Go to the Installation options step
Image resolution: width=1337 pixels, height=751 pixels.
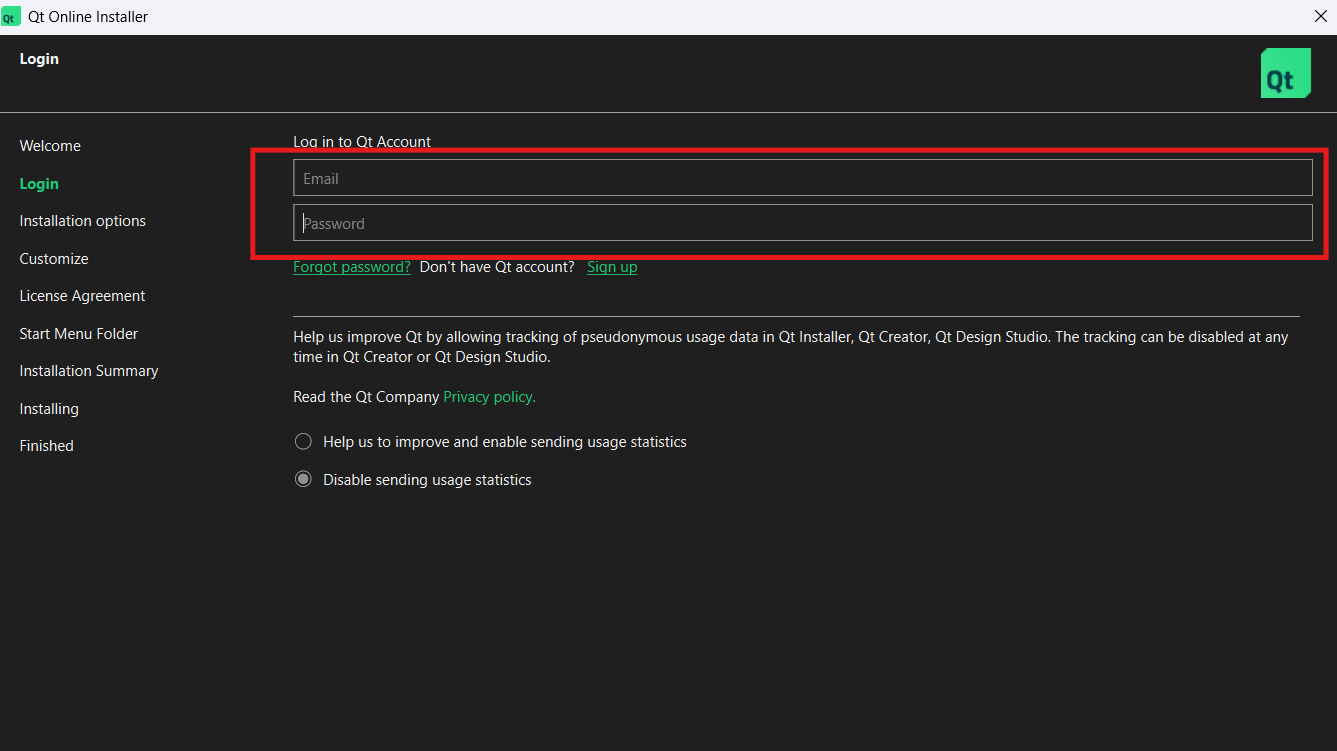click(83, 221)
